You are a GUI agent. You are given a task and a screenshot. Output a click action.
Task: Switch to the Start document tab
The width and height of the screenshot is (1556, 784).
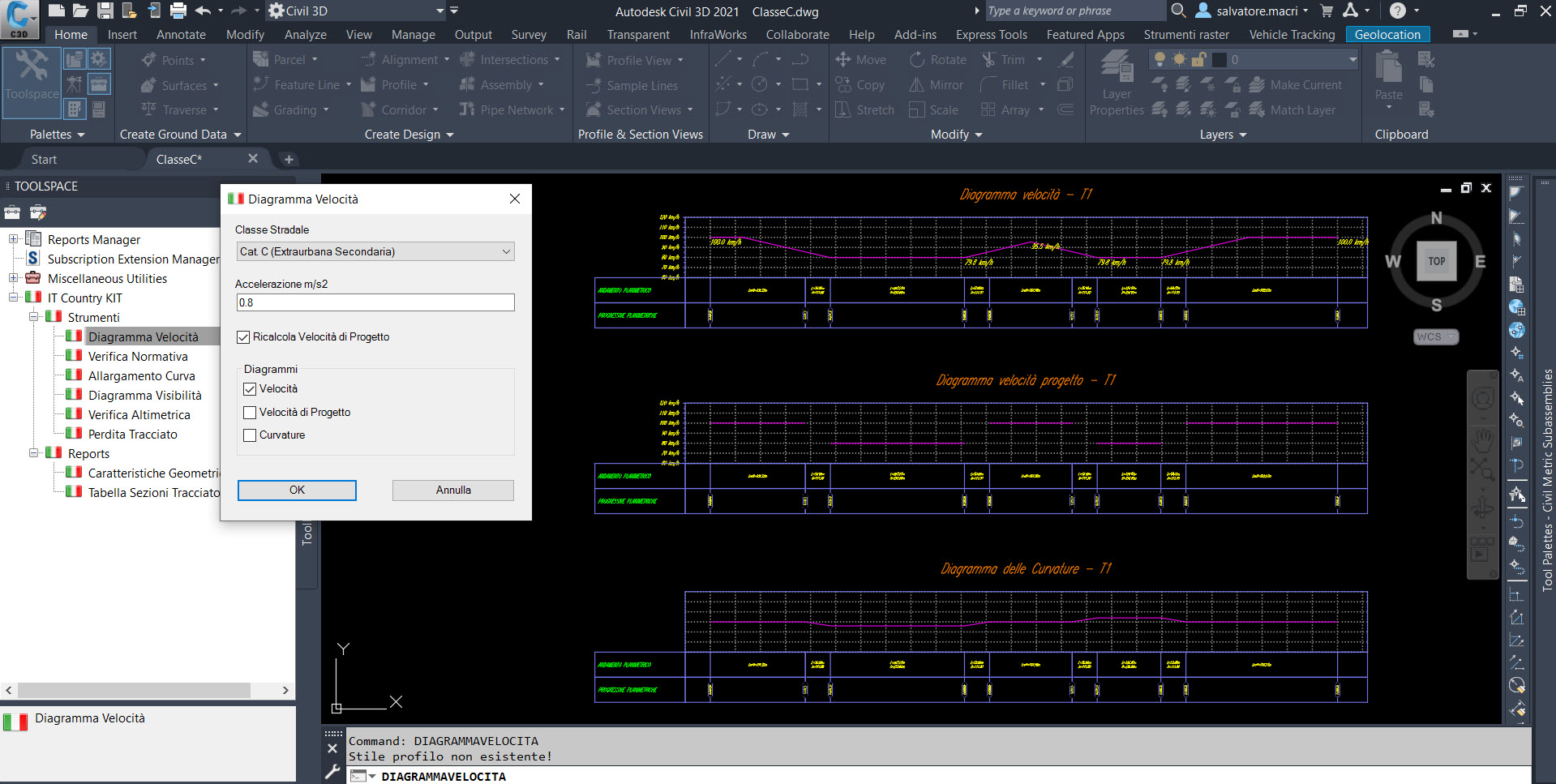[44, 160]
